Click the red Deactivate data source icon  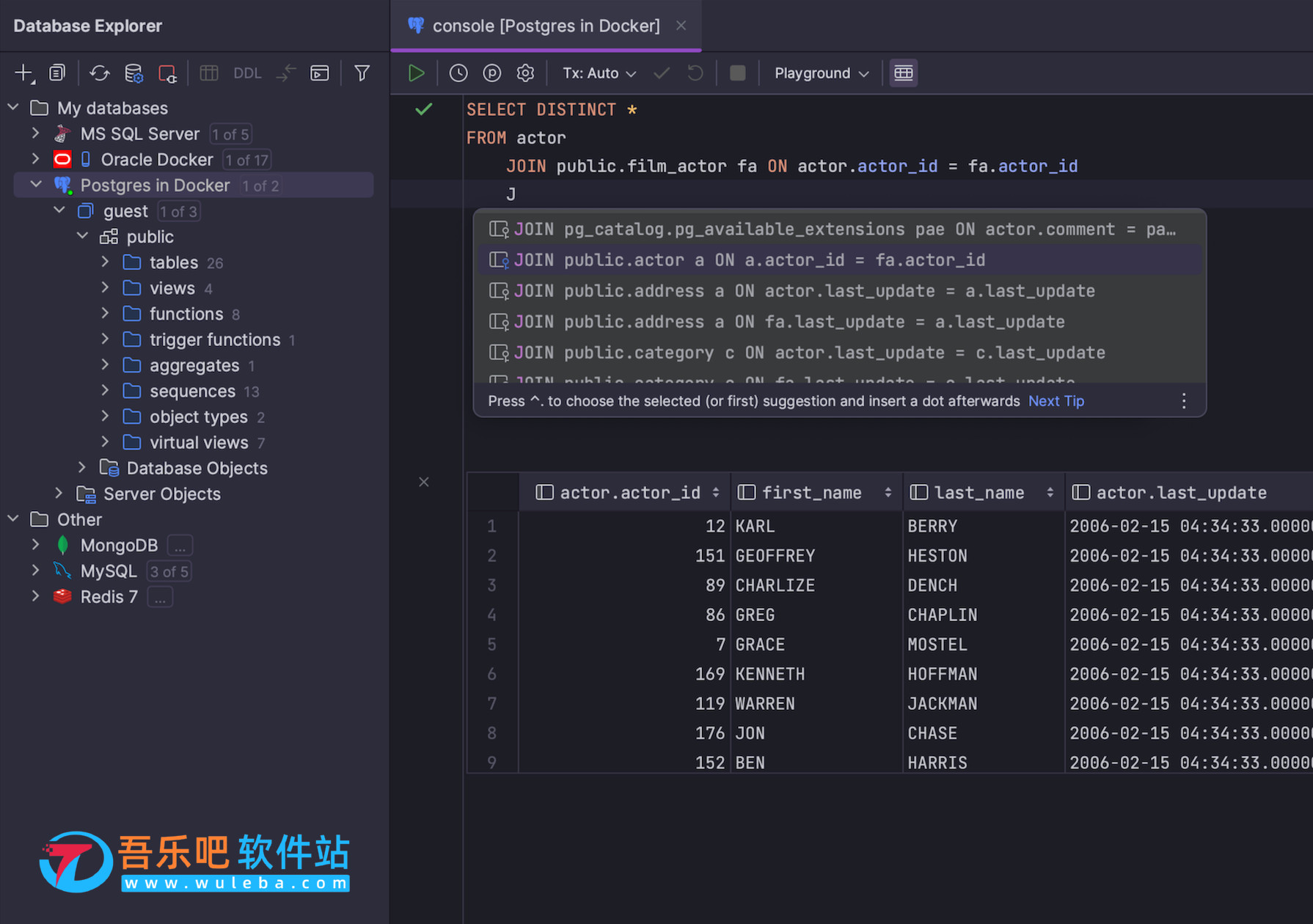[167, 73]
